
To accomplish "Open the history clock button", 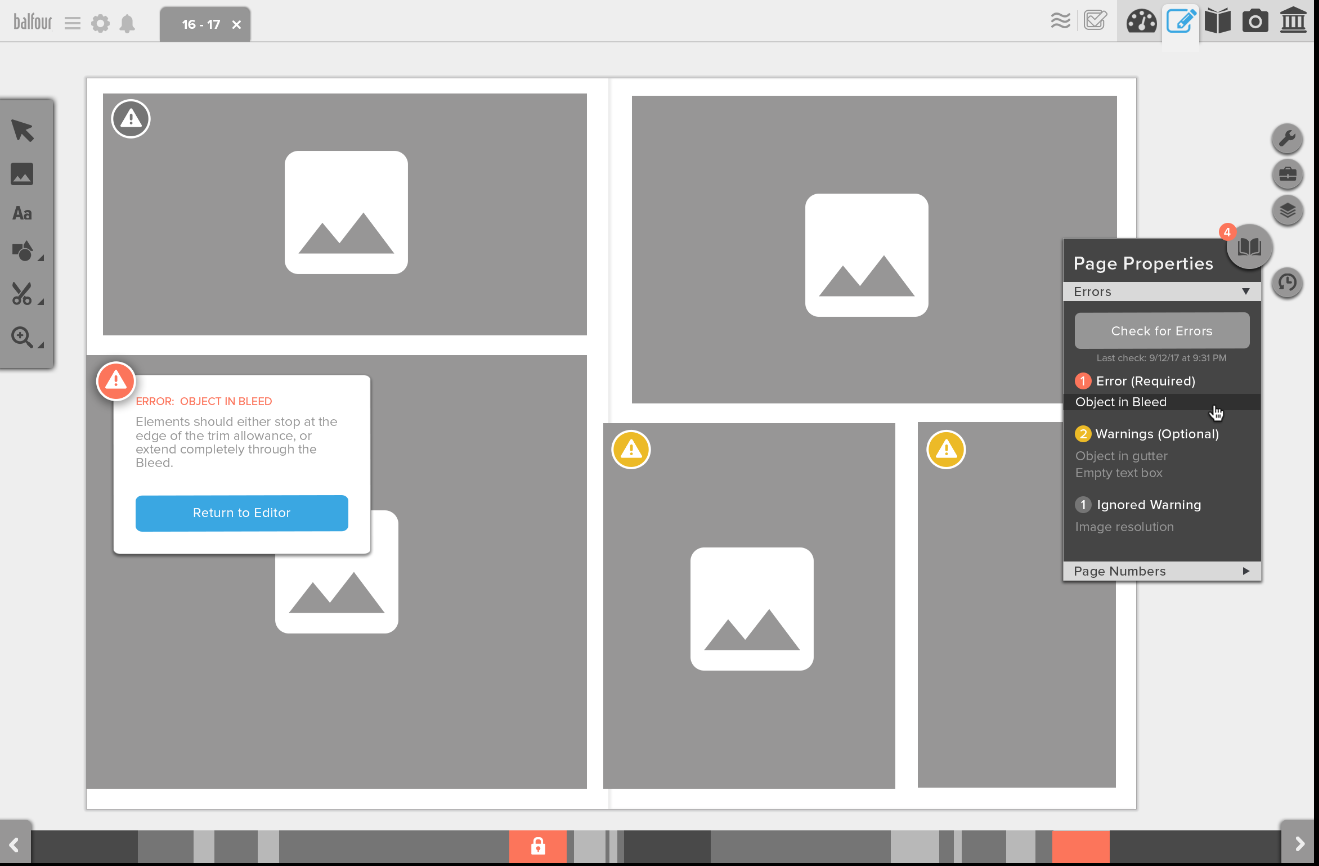I will [x=1287, y=284].
